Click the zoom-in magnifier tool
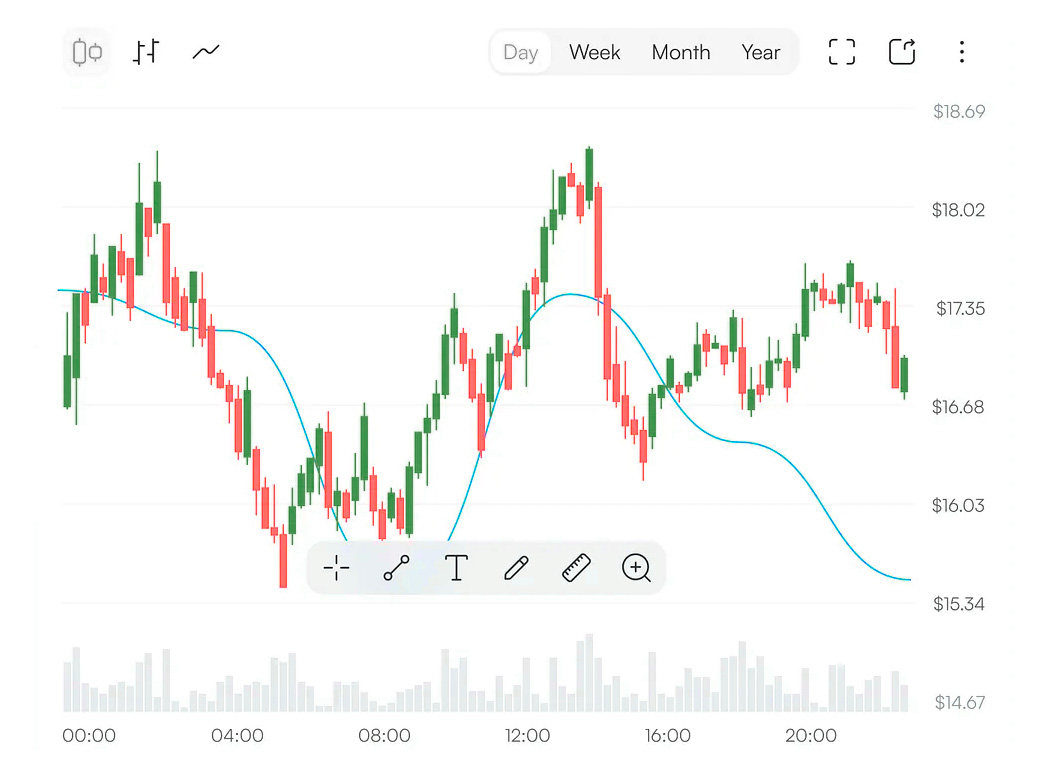This screenshot has height=772, width=1044. pyautogui.click(x=636, y=568)
